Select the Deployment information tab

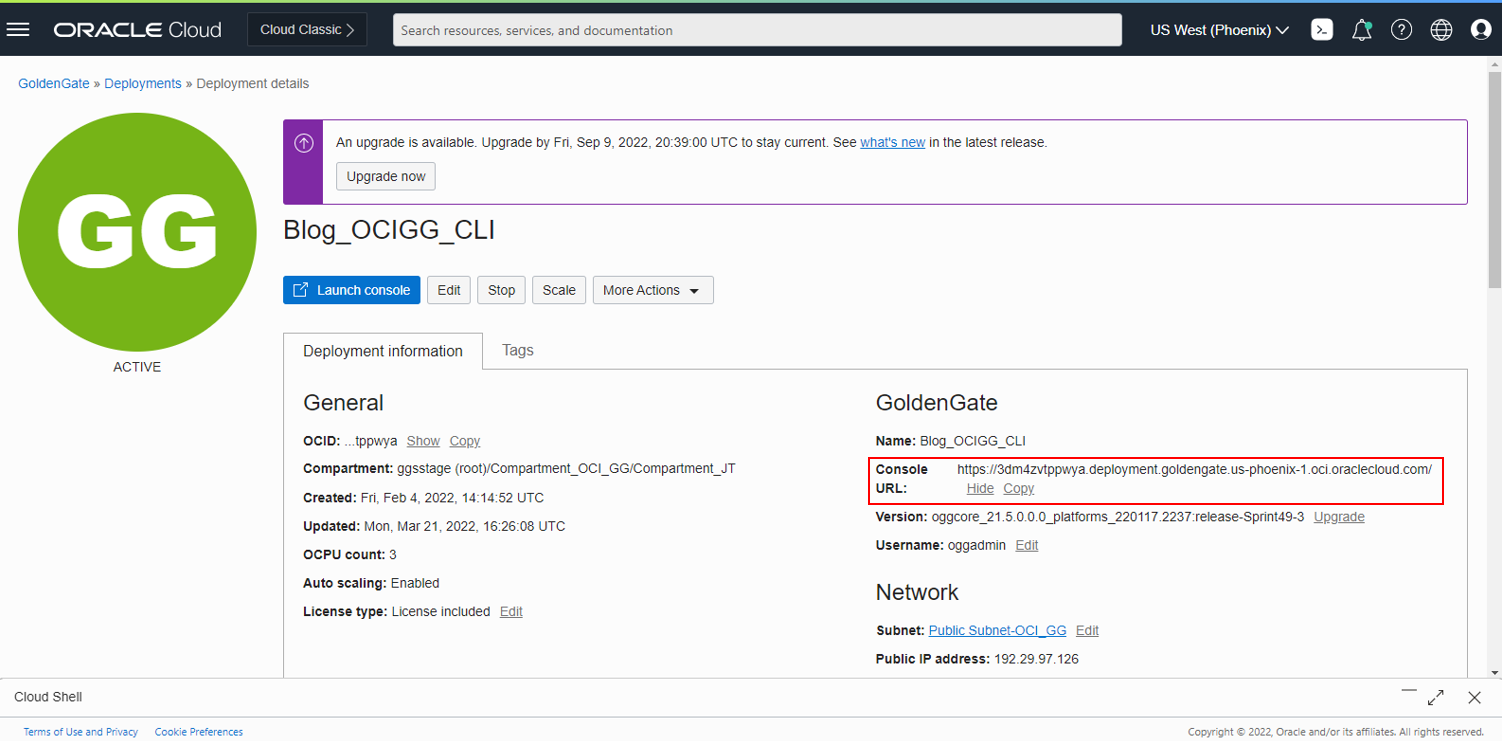coord(383,351)
